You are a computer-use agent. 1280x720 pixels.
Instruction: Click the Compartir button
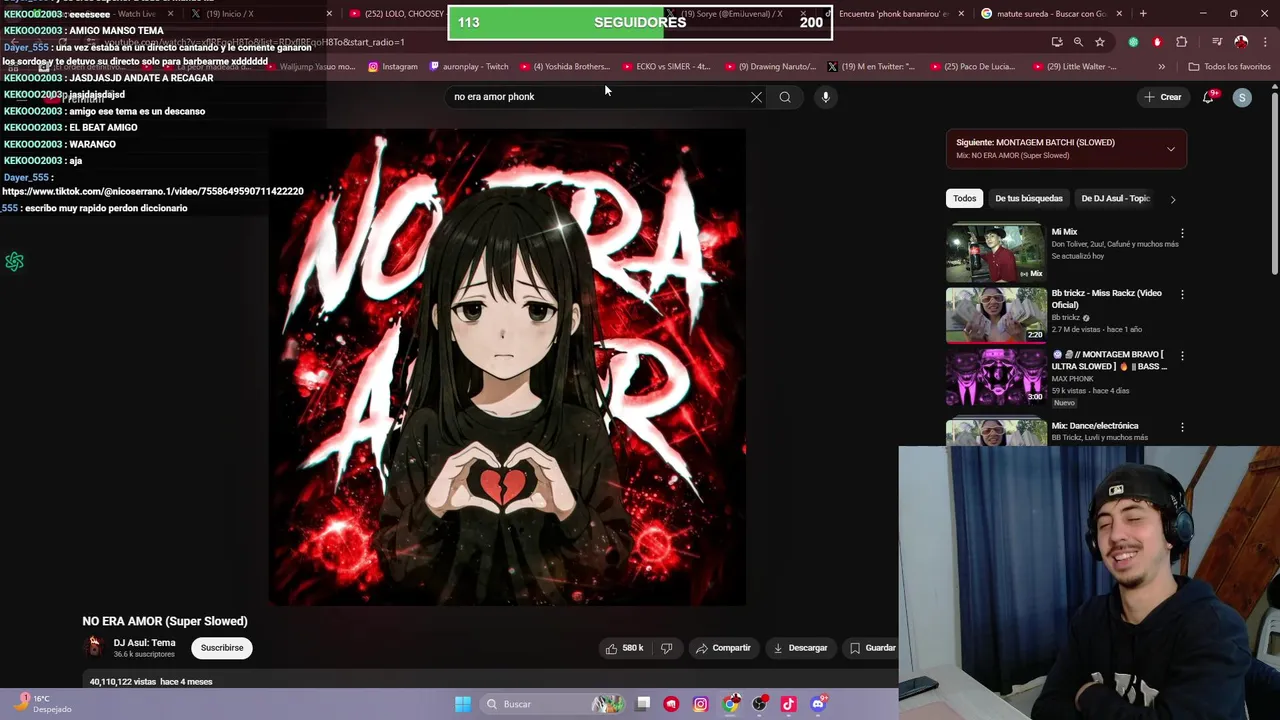pos(723,648)
